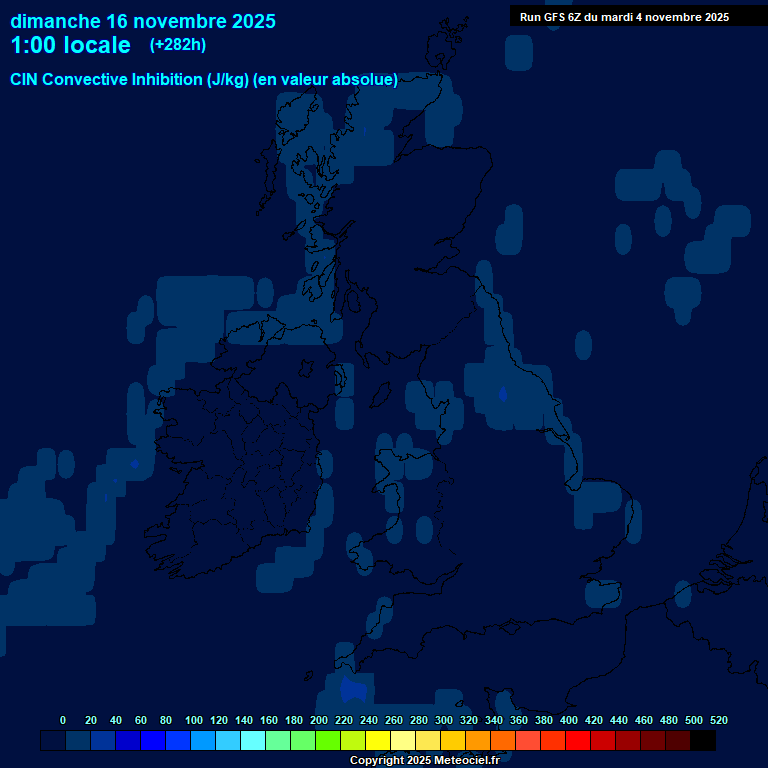The width and height of the screenshot is (768, 768).
Task: Click the 'Run GFS 6Z' run info banner
Action: 624,17
